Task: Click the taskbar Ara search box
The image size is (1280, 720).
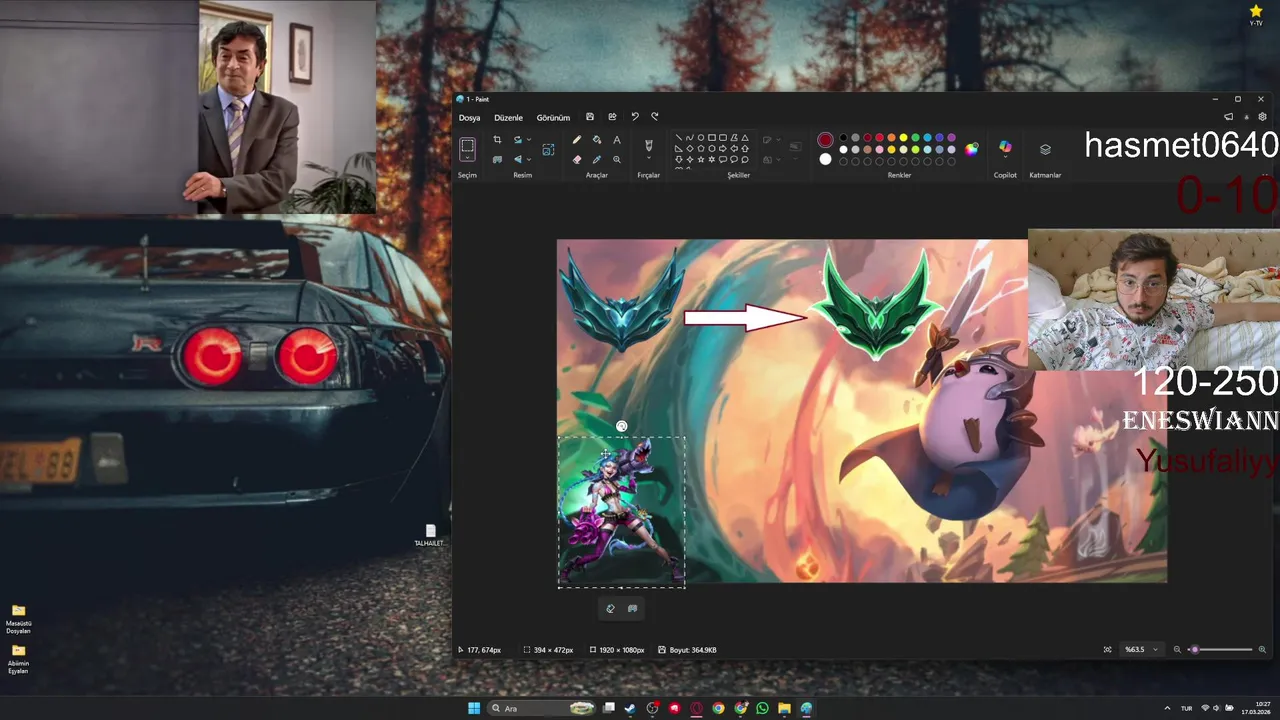Action: (x=543, y=708)
